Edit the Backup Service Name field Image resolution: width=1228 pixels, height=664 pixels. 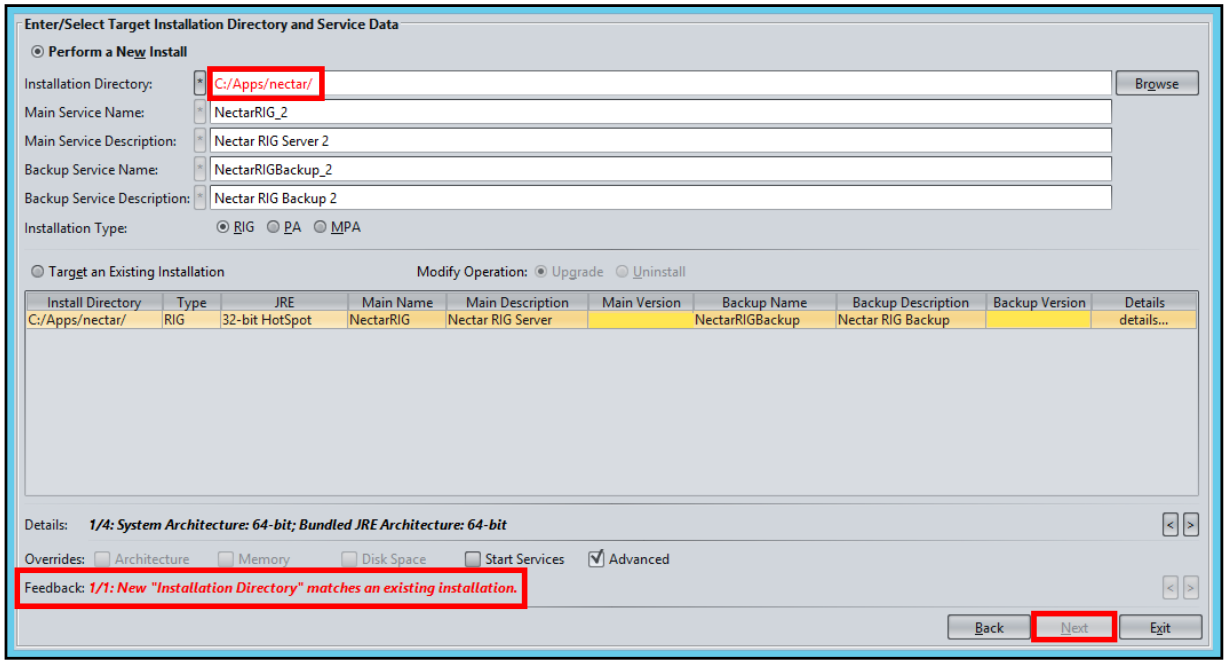point(660,170)
